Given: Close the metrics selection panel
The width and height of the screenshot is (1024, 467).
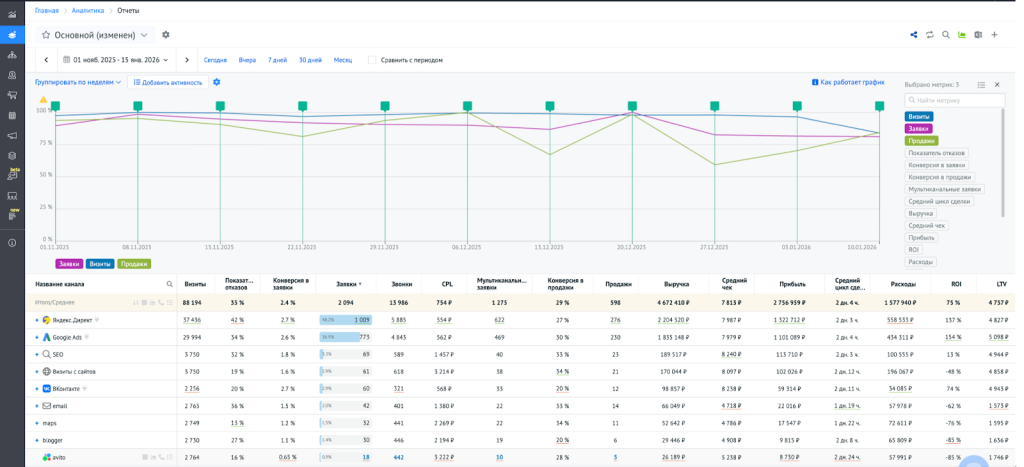Looking at the screenshot, I should (996, 85).
